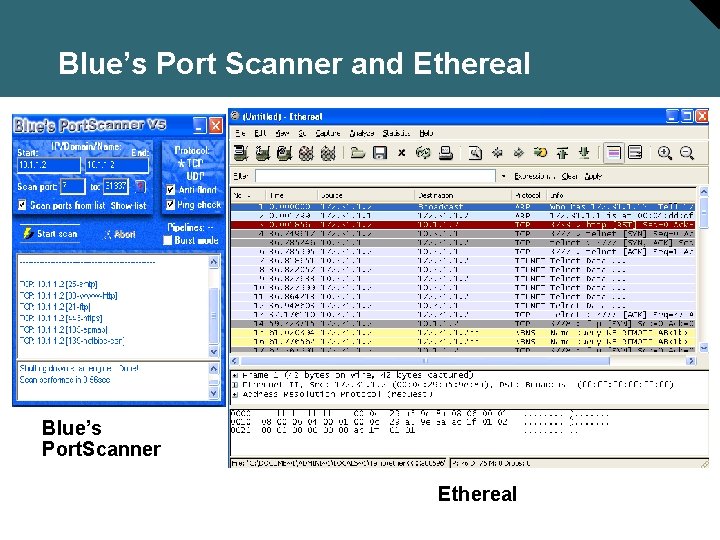
Task: Go to specific packet yellow arrow icon
Action: [540, 152]
